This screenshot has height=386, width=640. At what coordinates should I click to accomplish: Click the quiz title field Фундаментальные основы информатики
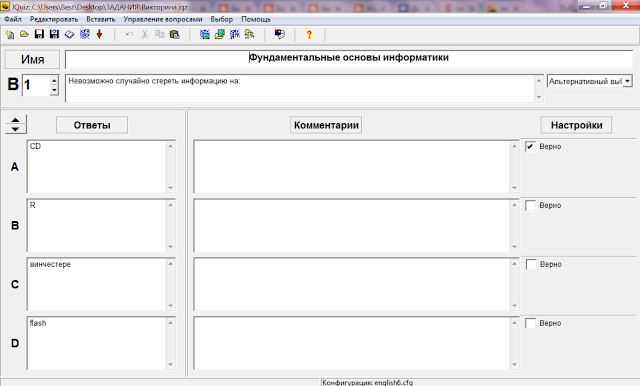(349, 59)
